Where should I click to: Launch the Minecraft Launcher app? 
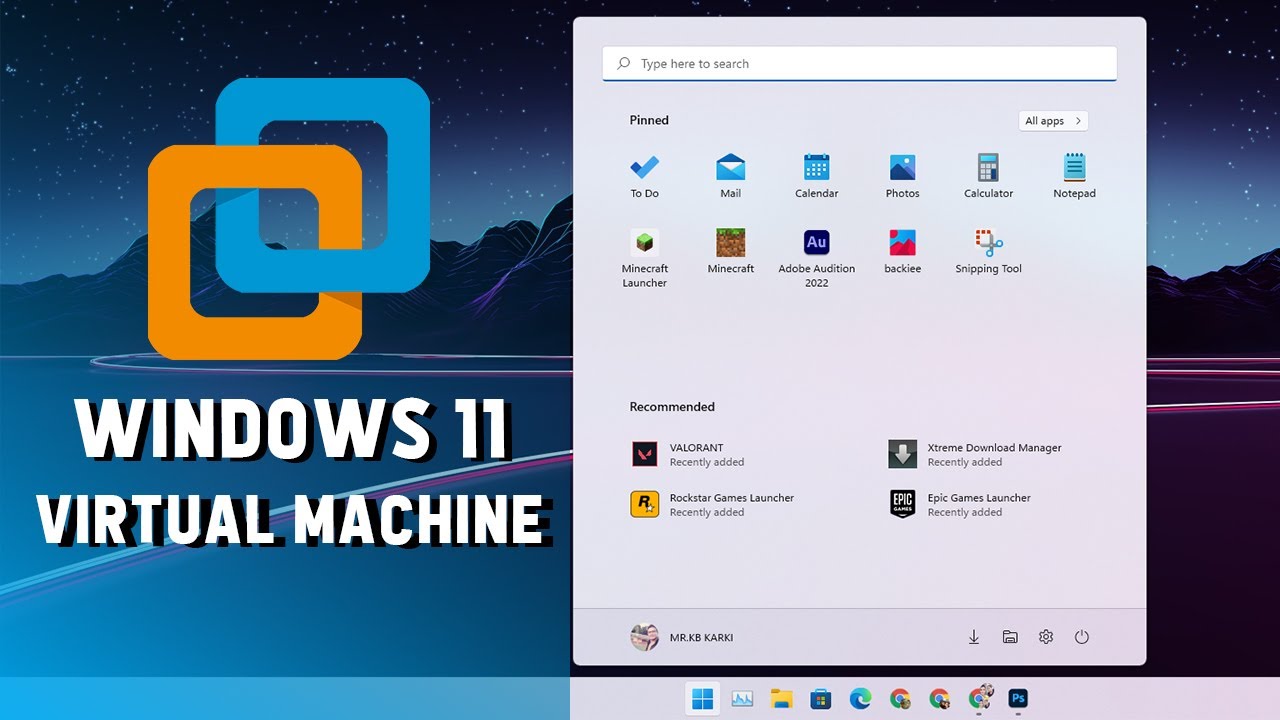[x=645, y=258]
